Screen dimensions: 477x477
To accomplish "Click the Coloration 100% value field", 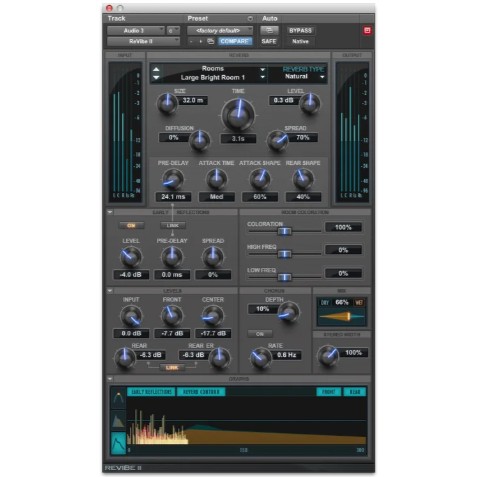I will [x=343, y=227].
